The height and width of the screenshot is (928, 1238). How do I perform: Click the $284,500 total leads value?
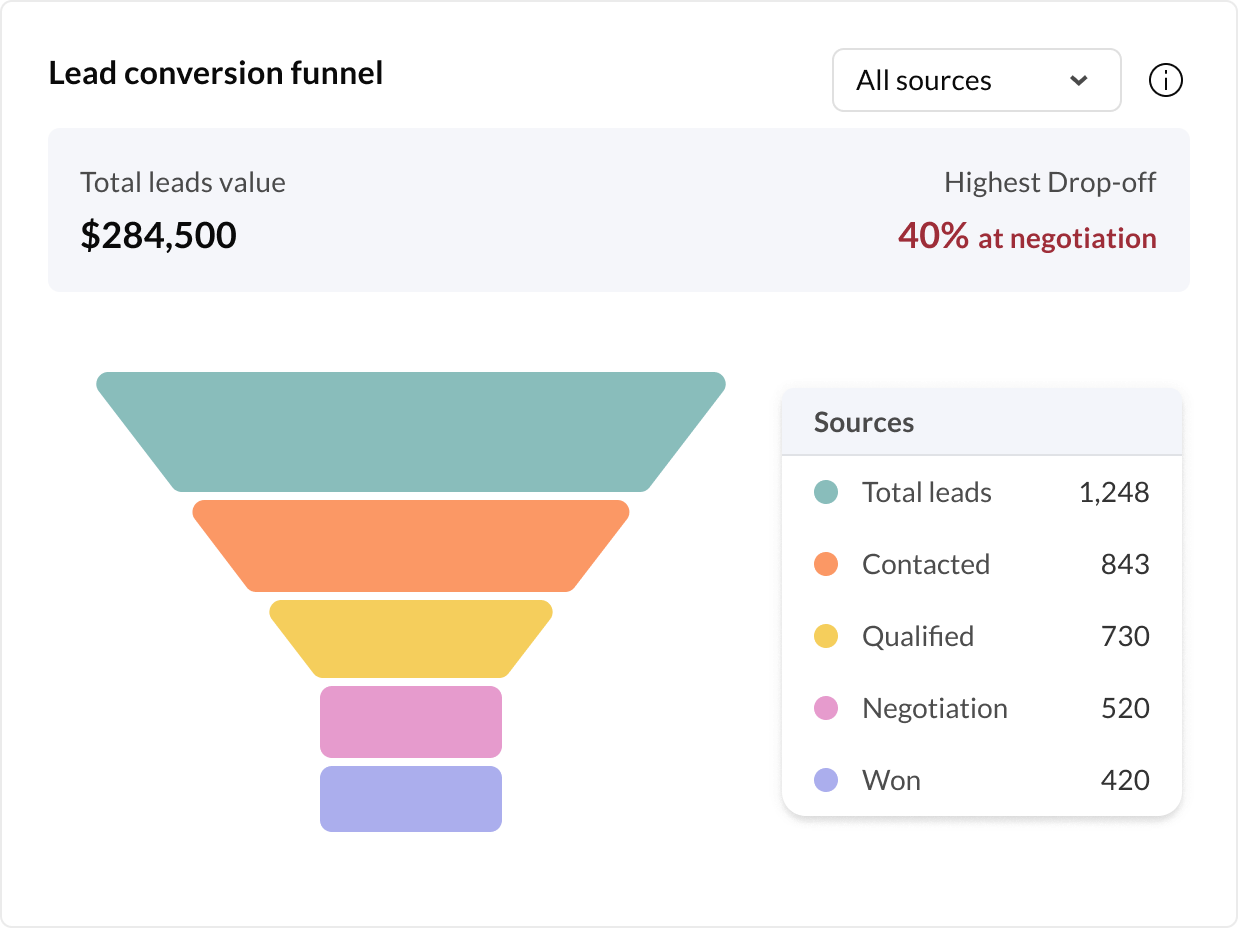click(158, 236)
